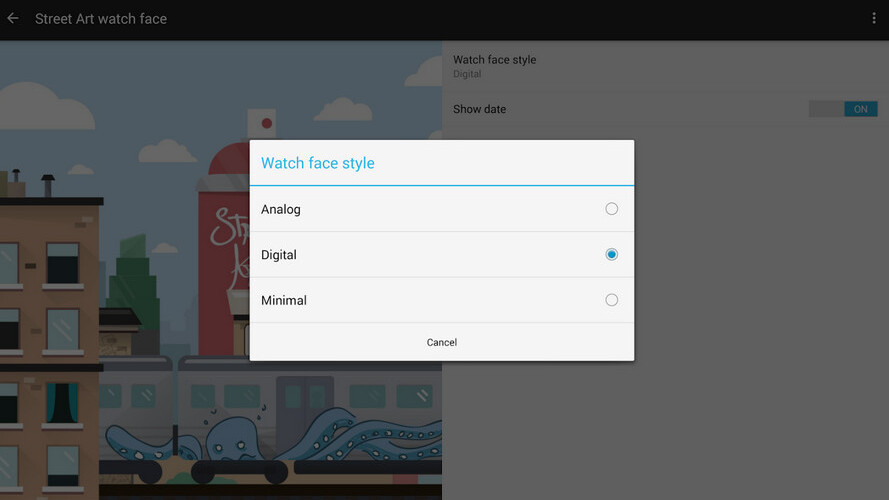The height and width of the screenshot is (500, 889).
Task: Open the three-dot overflow menu
Action: click(874, 19)
